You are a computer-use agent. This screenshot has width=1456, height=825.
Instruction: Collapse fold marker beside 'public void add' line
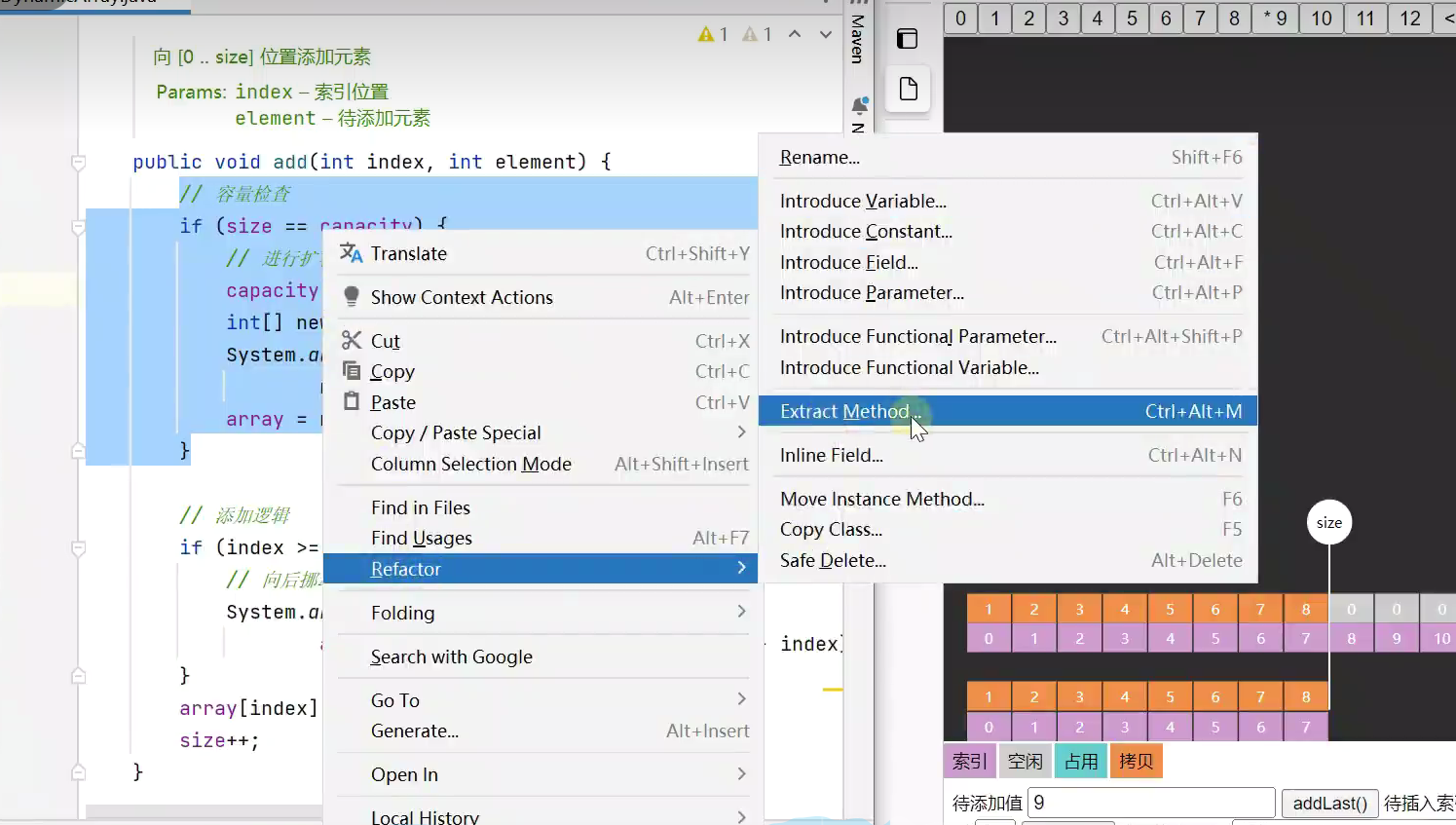click(x=79, y=162)
